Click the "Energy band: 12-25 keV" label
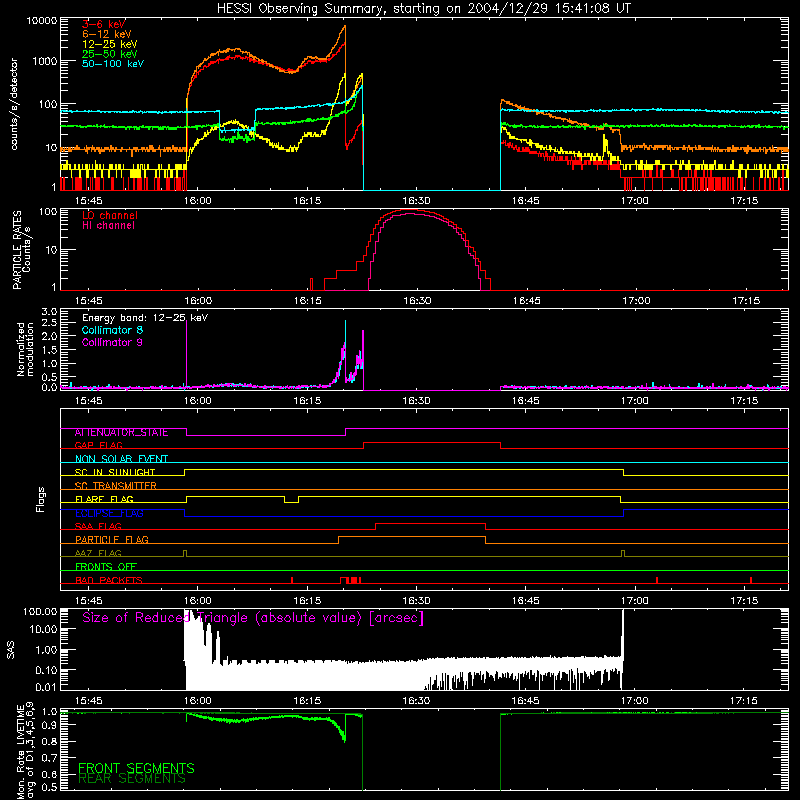 point(145,318)
